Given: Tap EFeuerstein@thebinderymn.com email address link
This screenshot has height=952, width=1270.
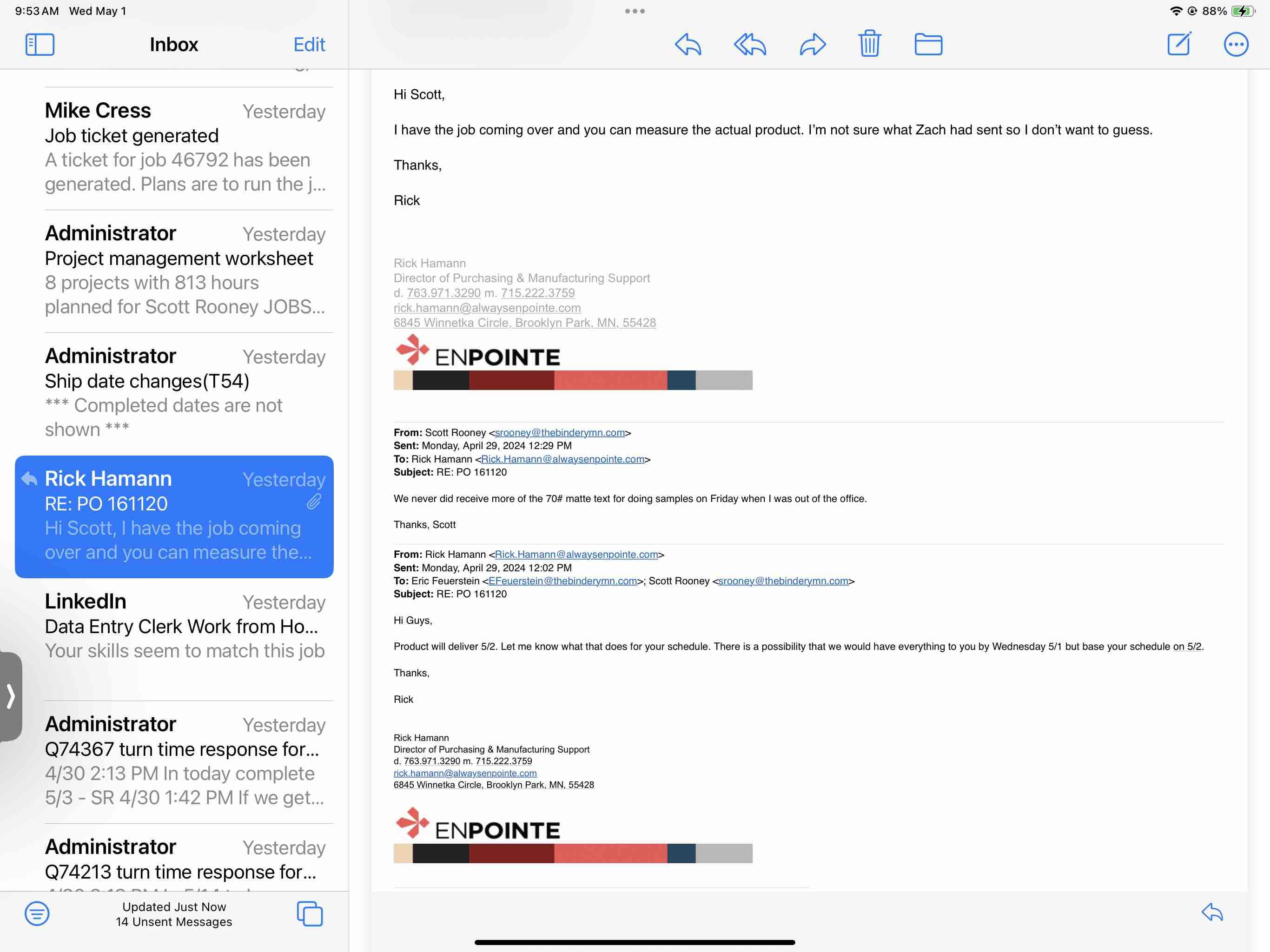Looking at the screenshot, I should pos(562,581).
